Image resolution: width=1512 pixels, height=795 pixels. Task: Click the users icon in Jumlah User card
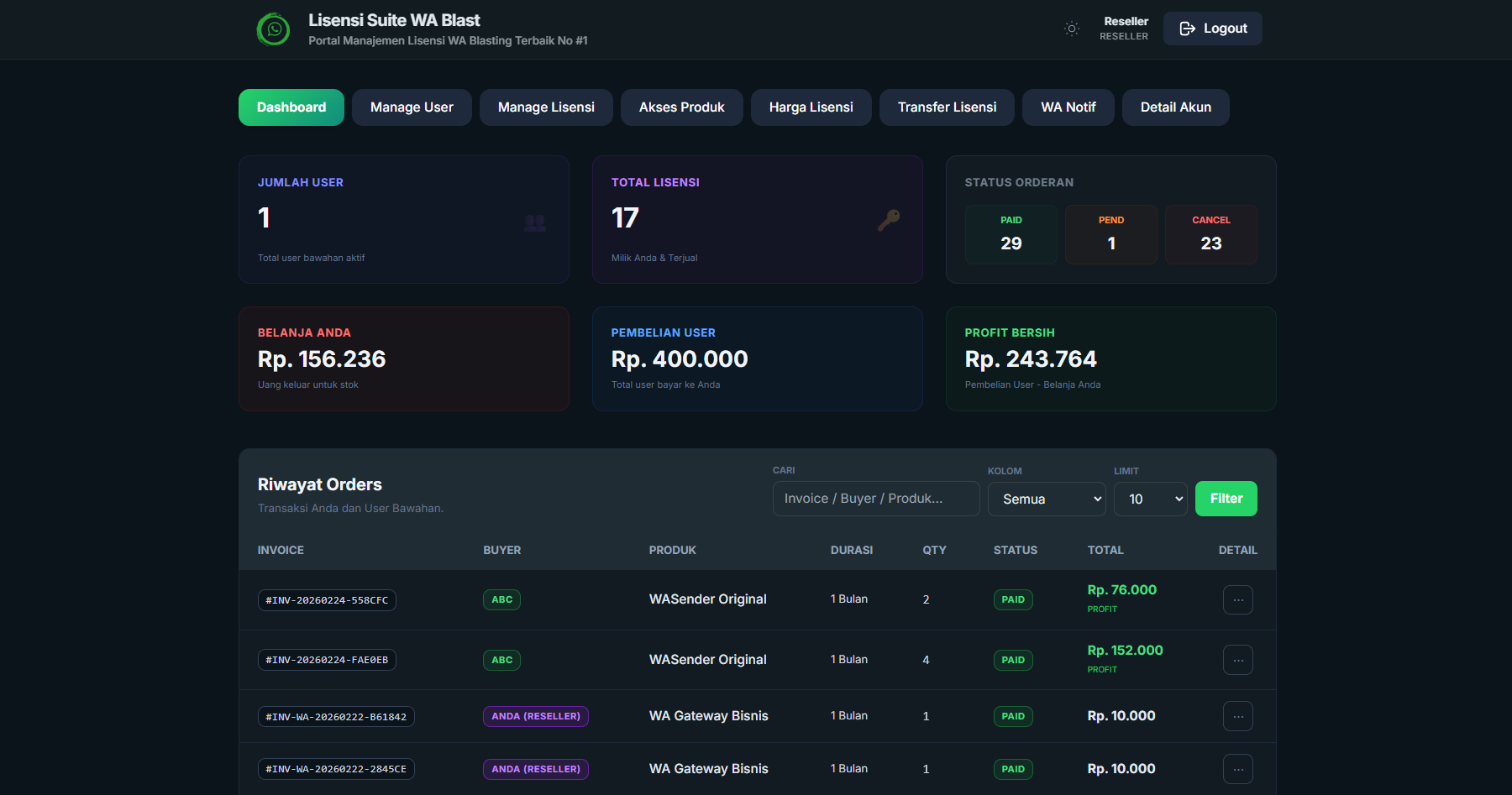click(x=535, y=222)
